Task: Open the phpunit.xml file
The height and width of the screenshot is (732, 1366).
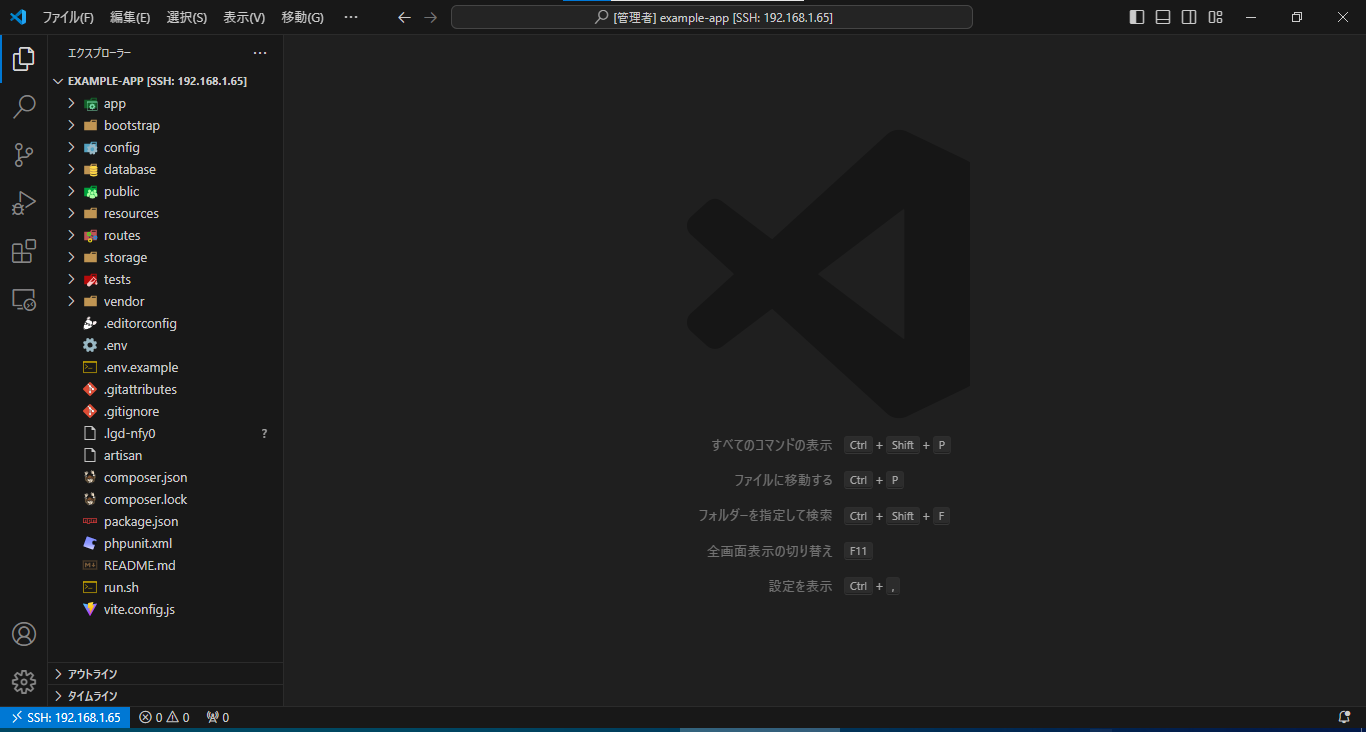Action: click(x=166, y=544)
